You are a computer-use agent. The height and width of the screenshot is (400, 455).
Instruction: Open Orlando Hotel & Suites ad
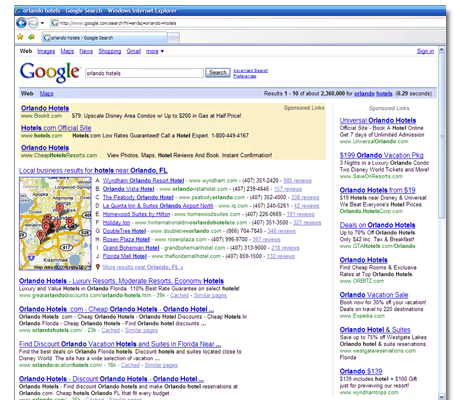click(375, 330)
